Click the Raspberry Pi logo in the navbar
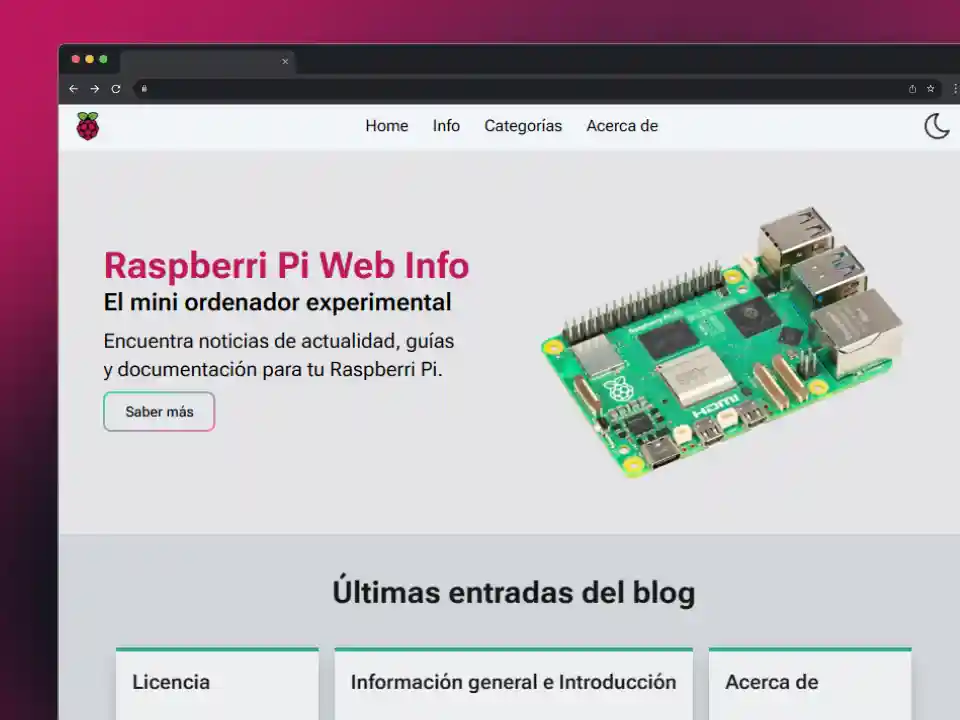The height and width of the screenshot is (720, 960). (x=88, y=126)
